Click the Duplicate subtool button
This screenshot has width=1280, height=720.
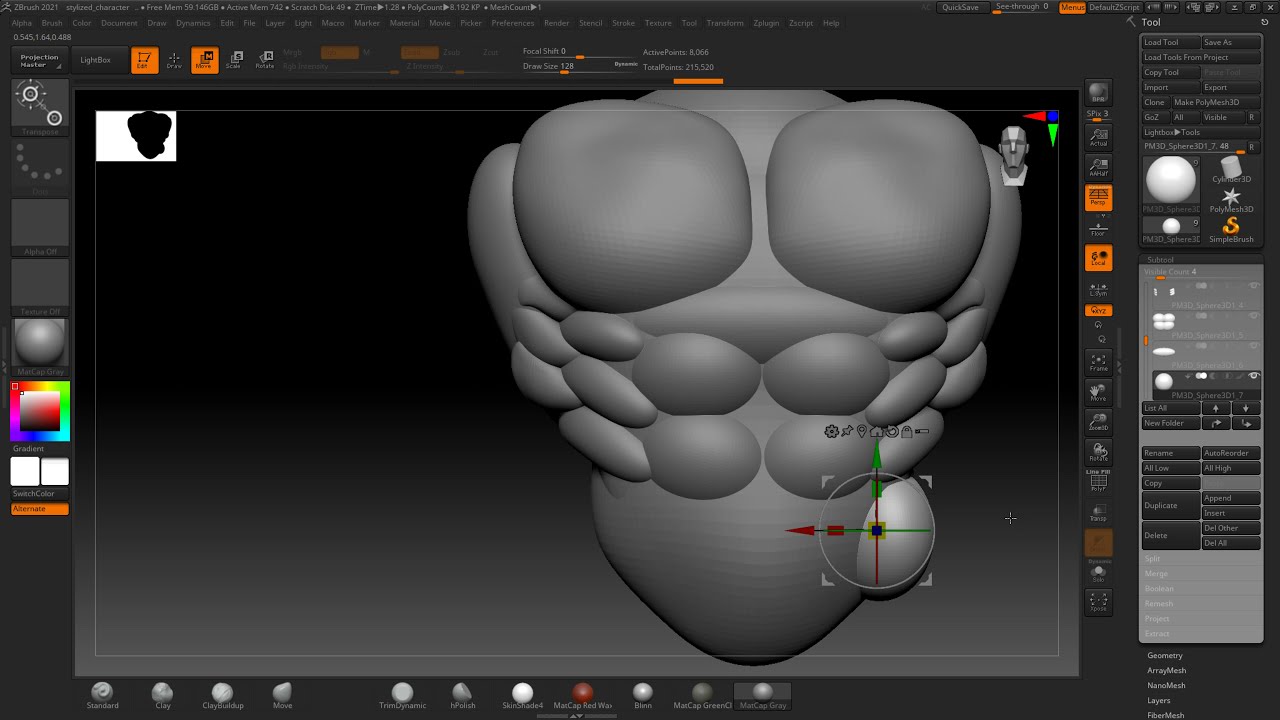tap(1171, 505)
